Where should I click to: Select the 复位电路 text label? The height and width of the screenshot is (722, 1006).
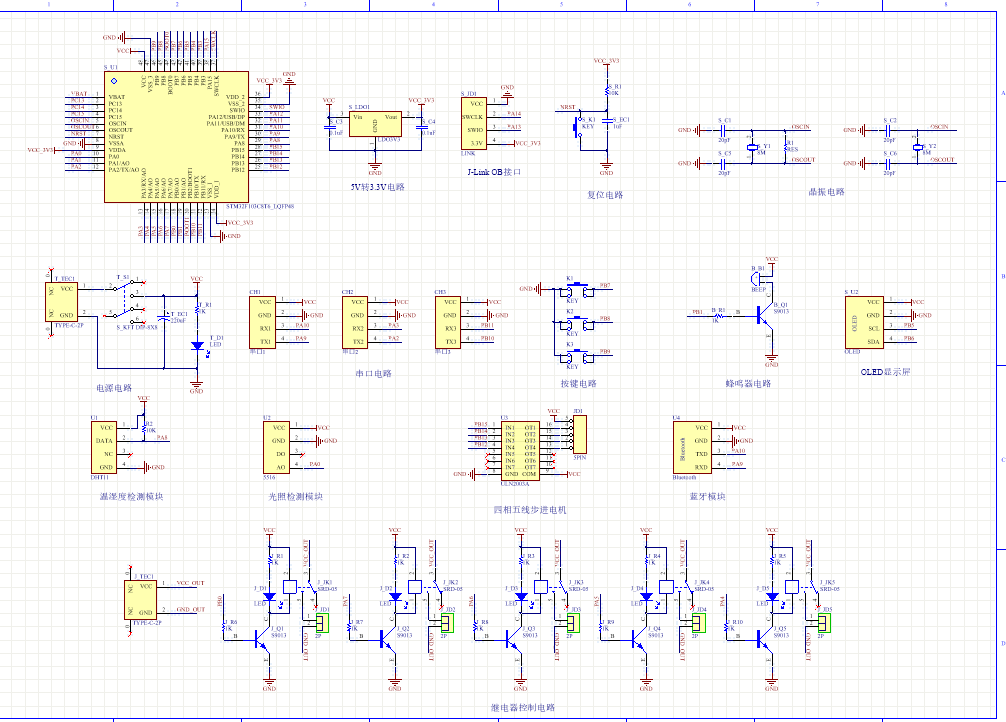click(x=605, y=195)
